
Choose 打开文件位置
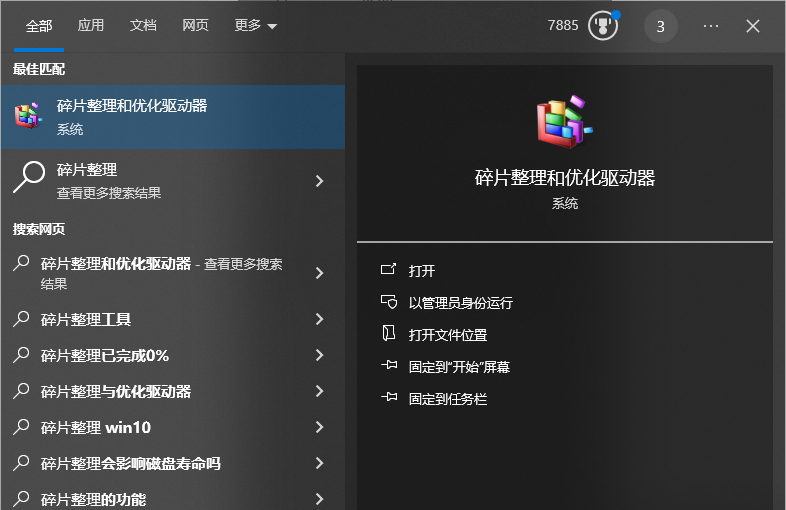[x=448, y=335]
